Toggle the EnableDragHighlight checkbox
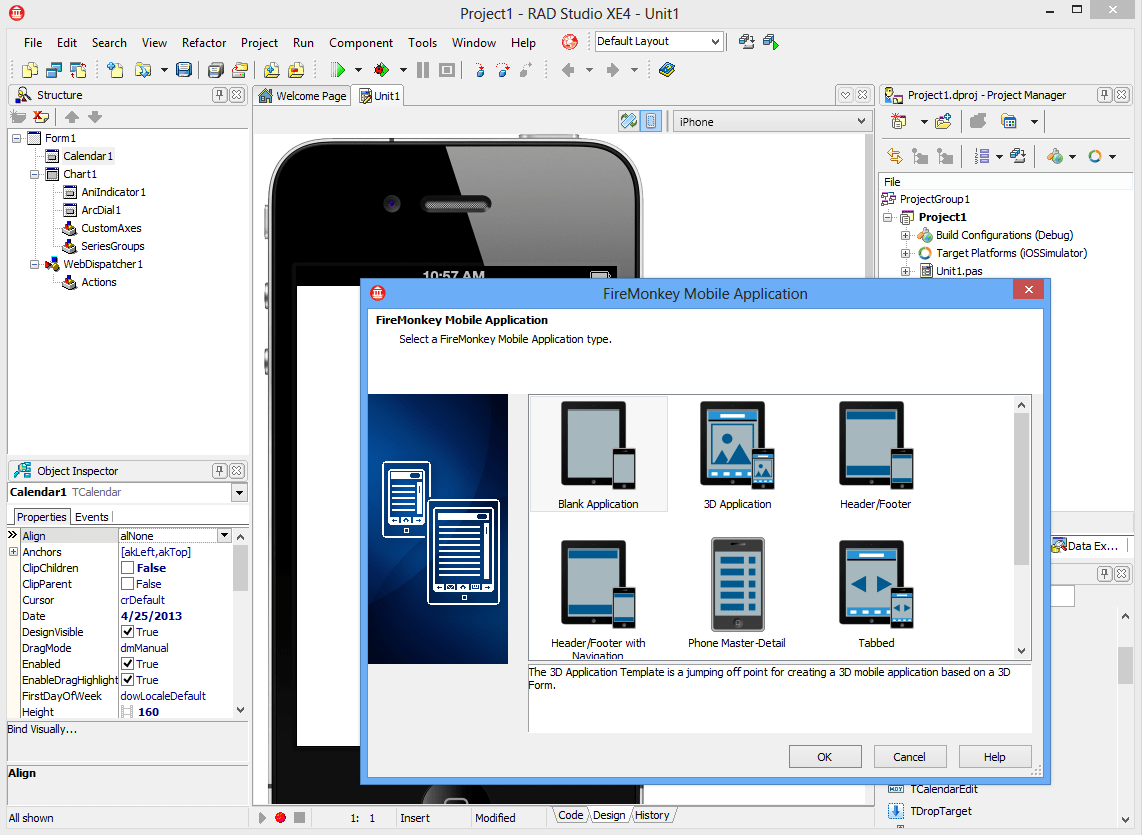The image size is (1142, 835). (x=127, y=680)
